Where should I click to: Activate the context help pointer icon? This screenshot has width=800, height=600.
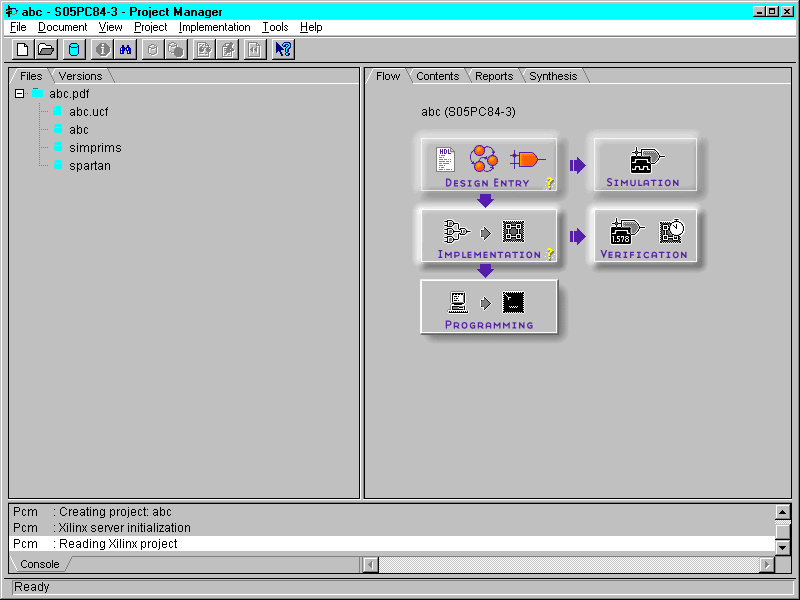[283, 49]
